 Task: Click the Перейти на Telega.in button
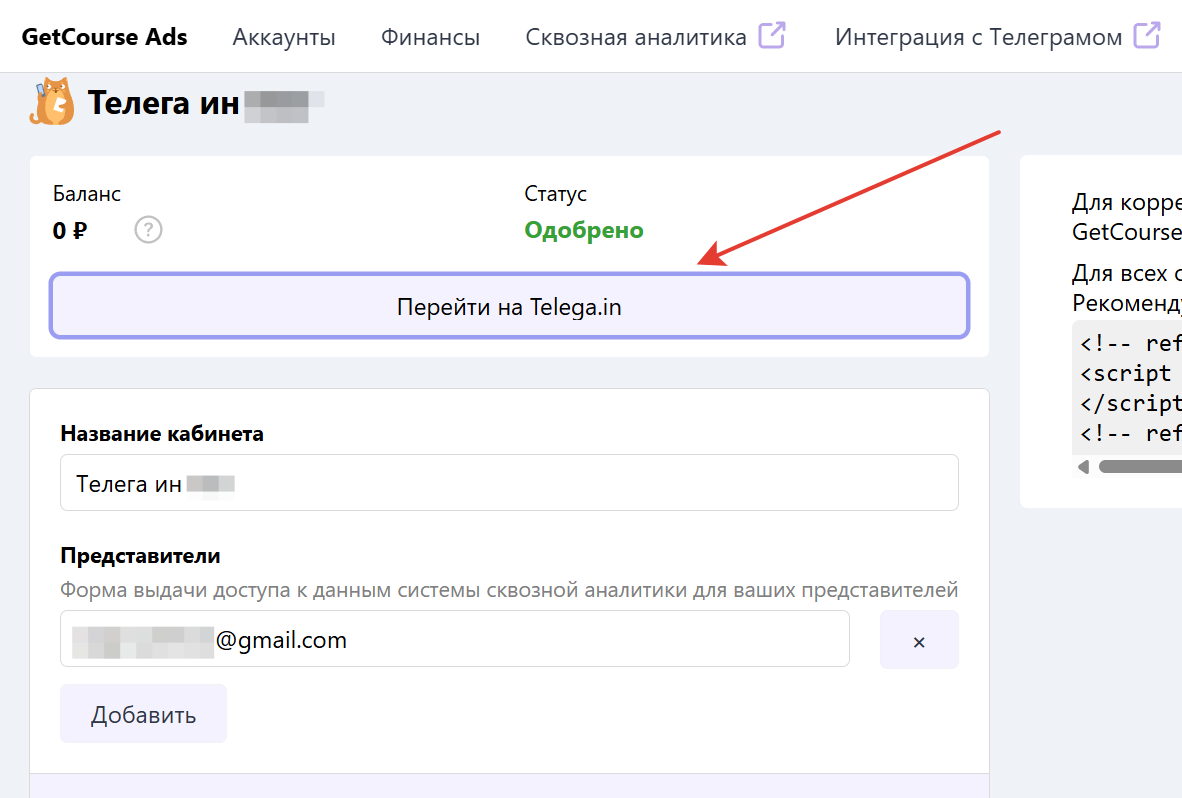509,306
